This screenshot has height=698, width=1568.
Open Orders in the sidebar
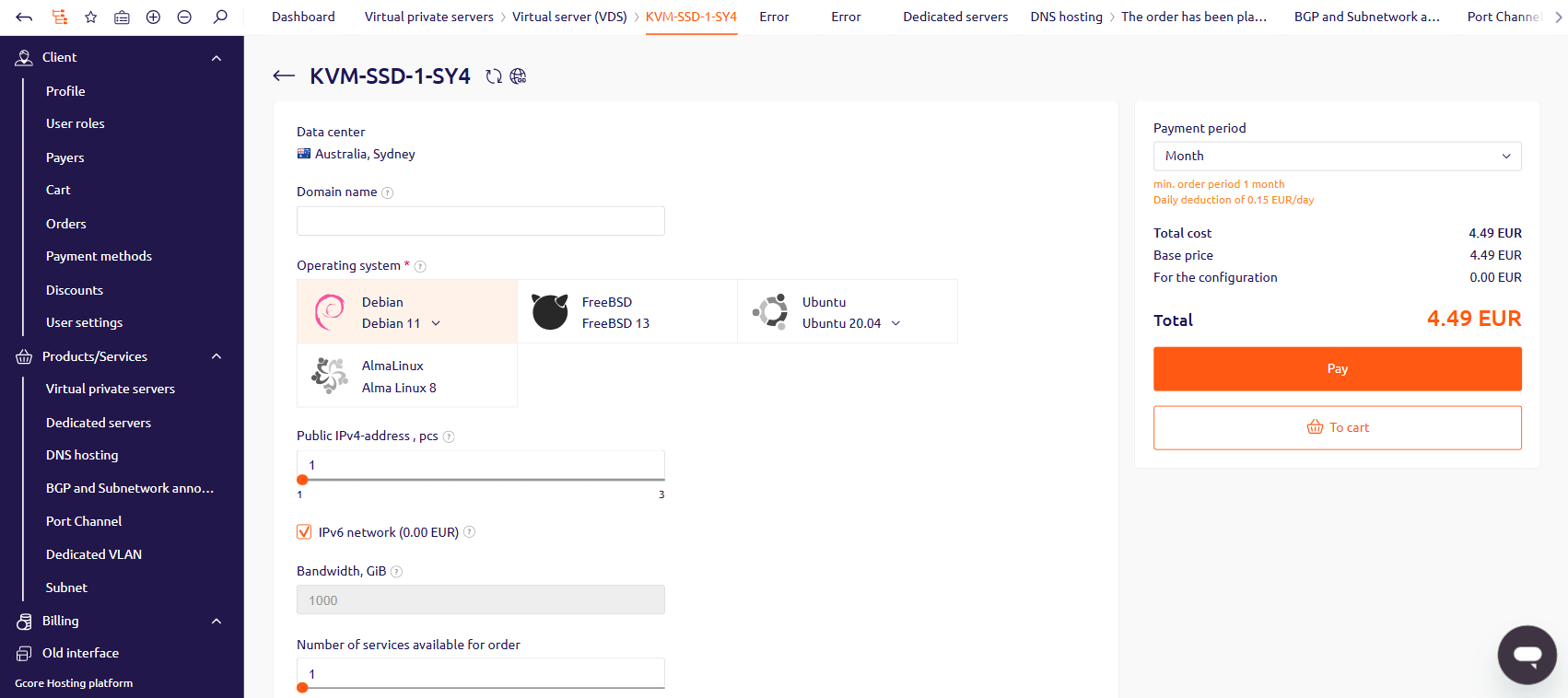(66, 224)
